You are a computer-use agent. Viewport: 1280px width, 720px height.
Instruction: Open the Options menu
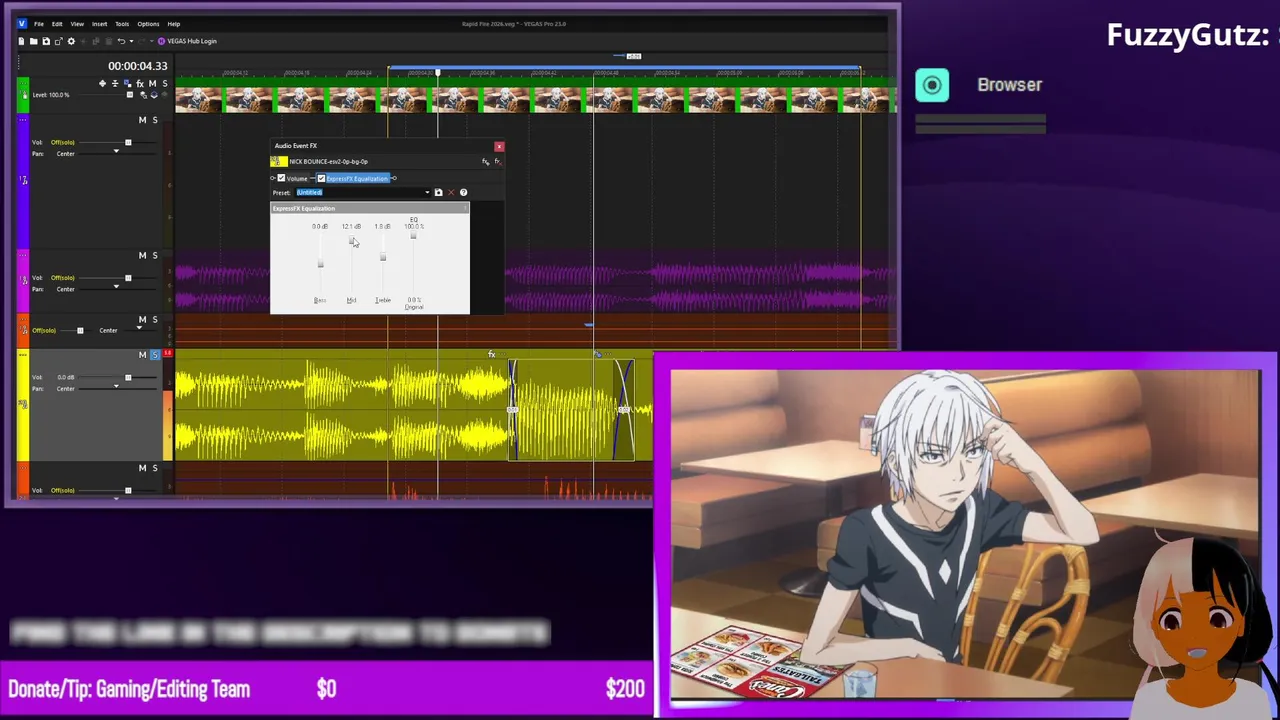point(148,24)
